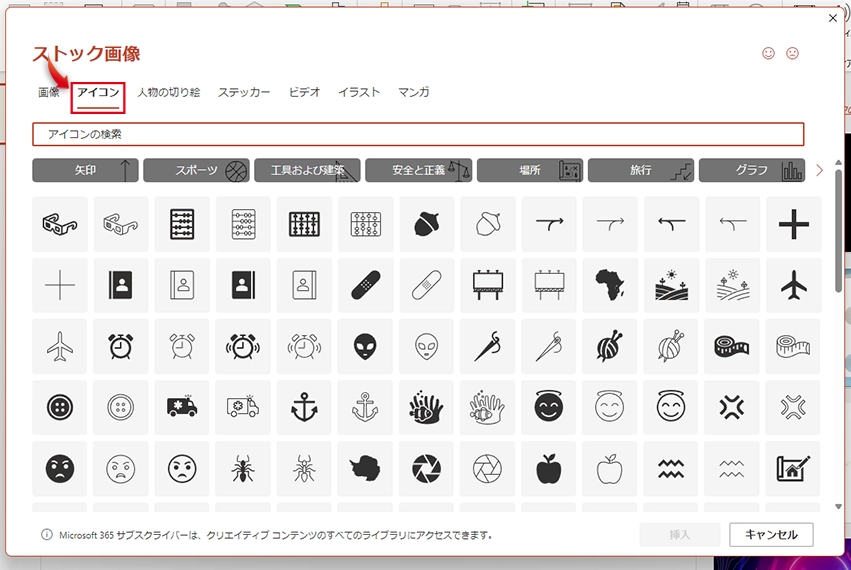Select the filled needle and thread icon

tap(488, 346)
